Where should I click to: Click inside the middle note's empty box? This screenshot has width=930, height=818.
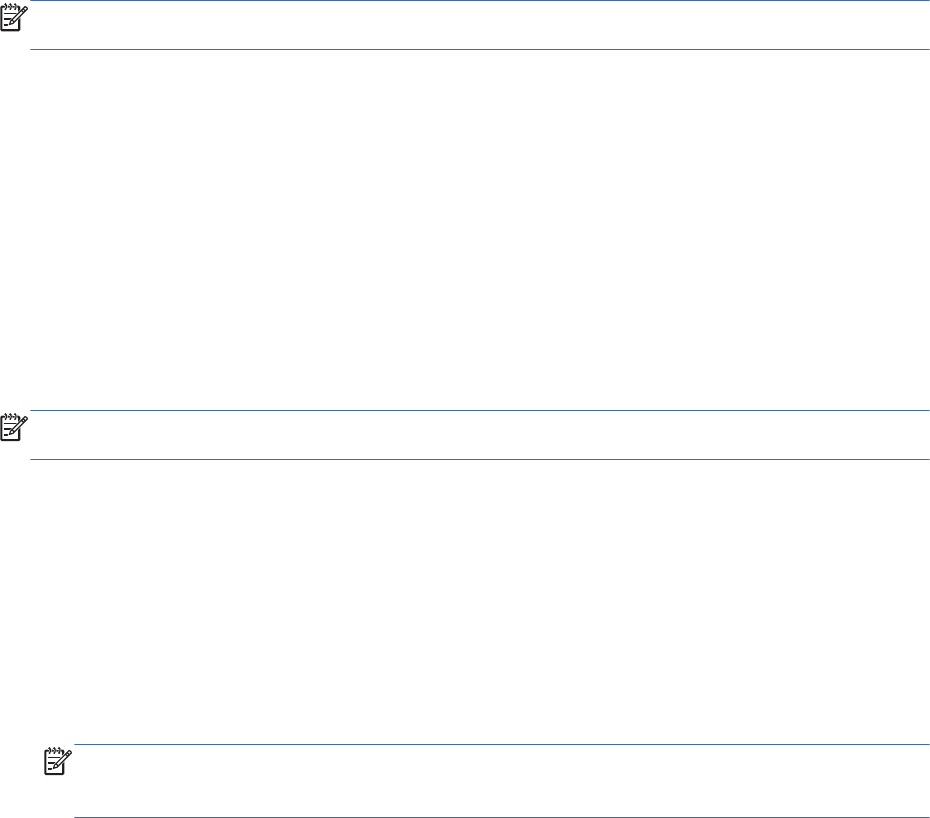(480, 435)
